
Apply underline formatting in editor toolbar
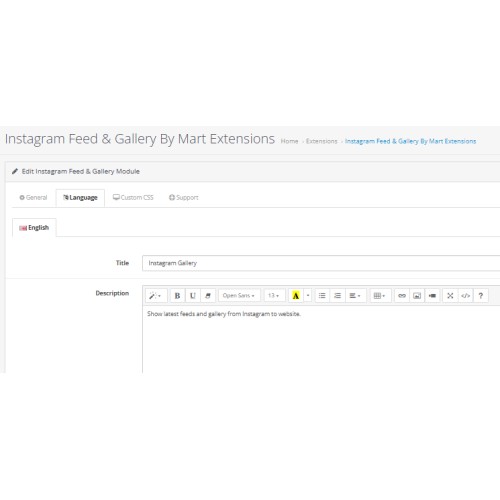(193, 296)
